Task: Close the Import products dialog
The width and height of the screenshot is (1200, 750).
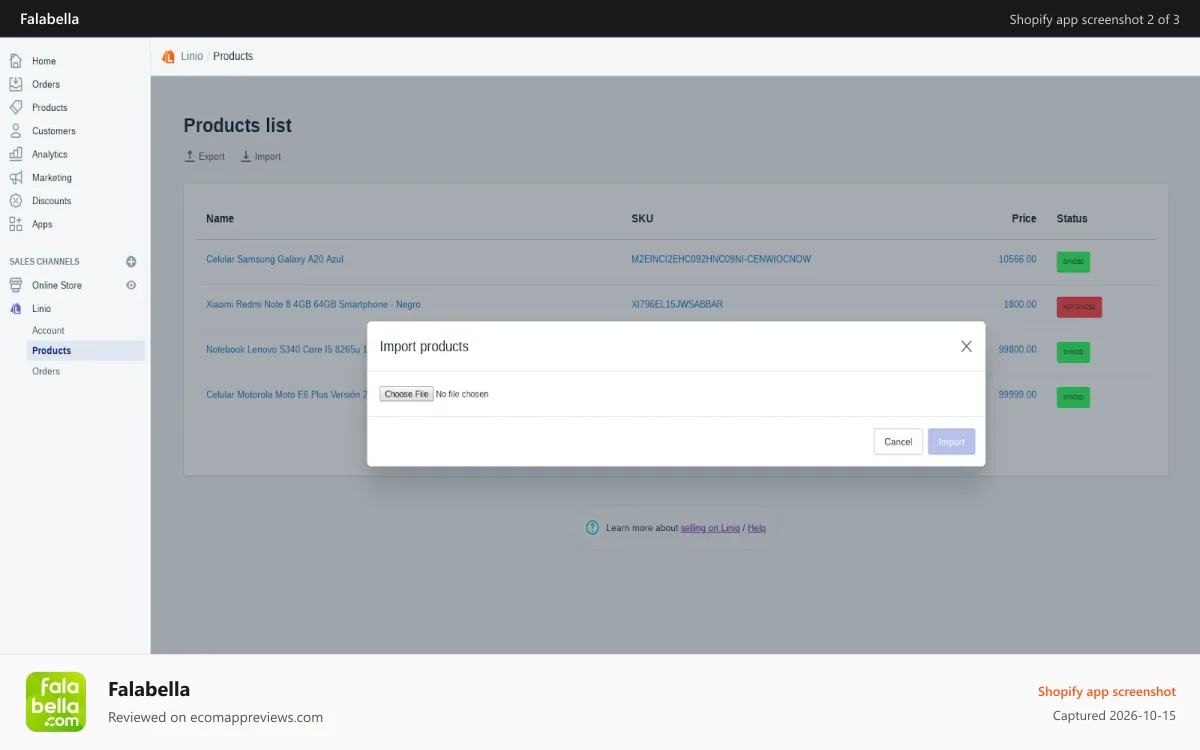Action: tap(966, 346)
